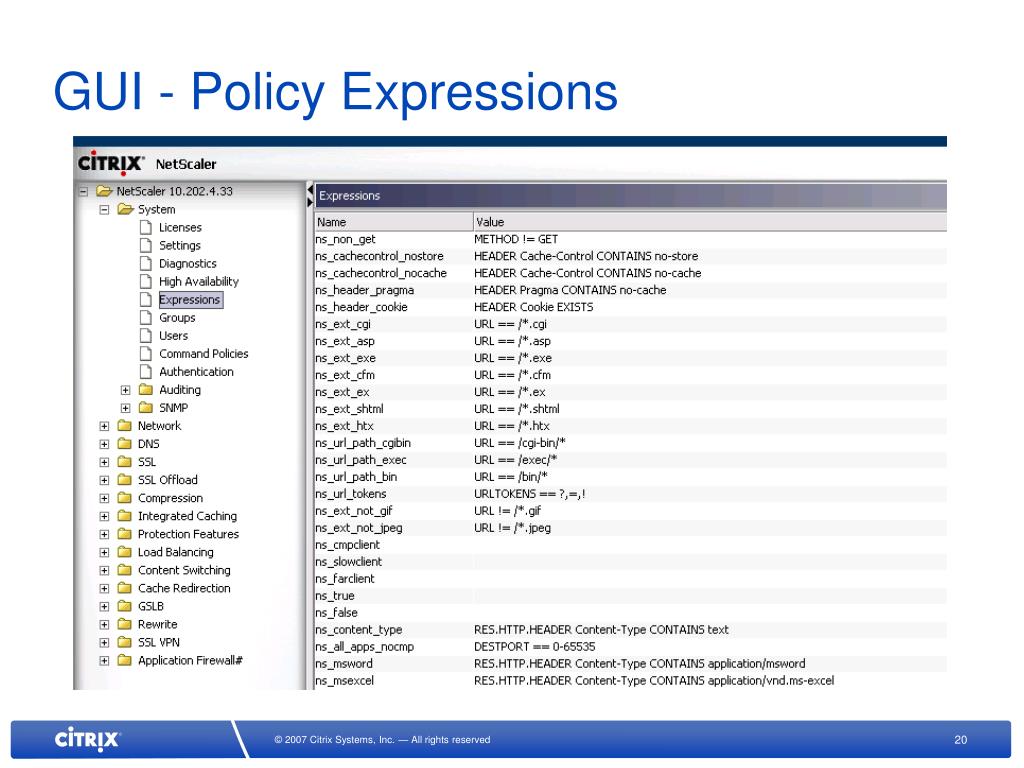Click the Rewrite folder icon

coord(125,624)
